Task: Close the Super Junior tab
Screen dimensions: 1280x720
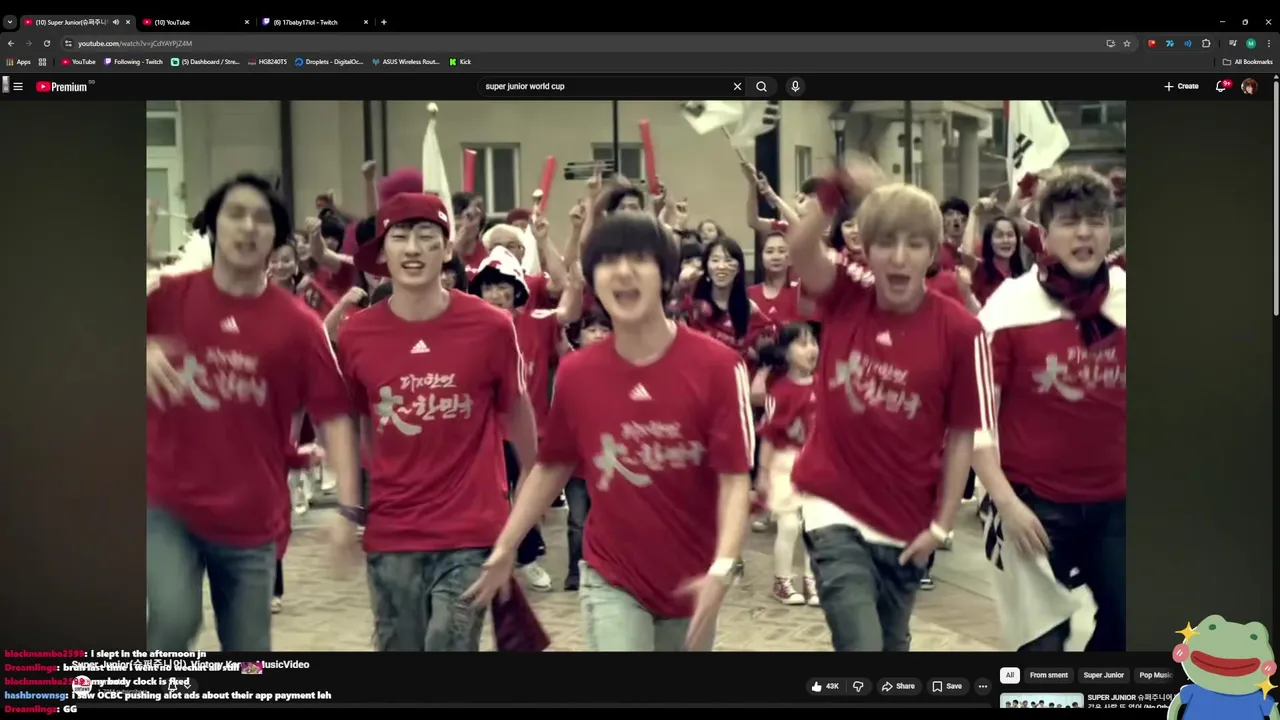Action: pos(127,22)
